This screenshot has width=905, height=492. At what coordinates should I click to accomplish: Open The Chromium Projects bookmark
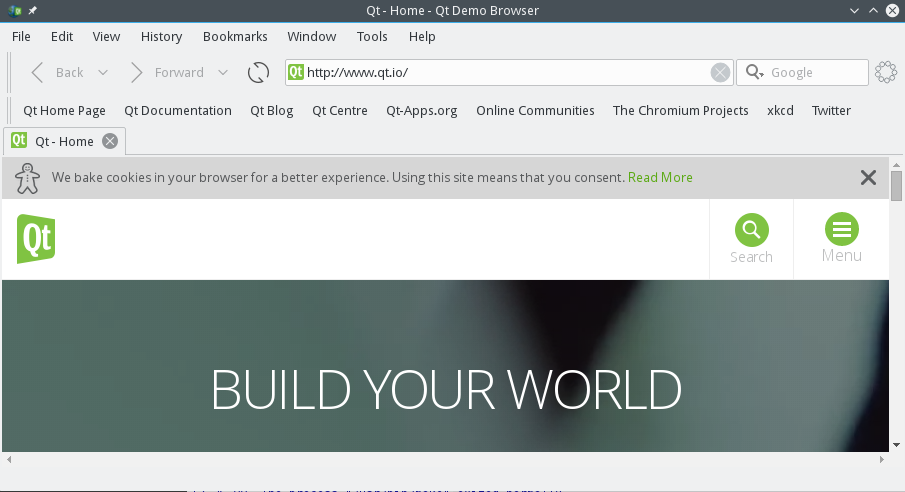coord(680,110)
